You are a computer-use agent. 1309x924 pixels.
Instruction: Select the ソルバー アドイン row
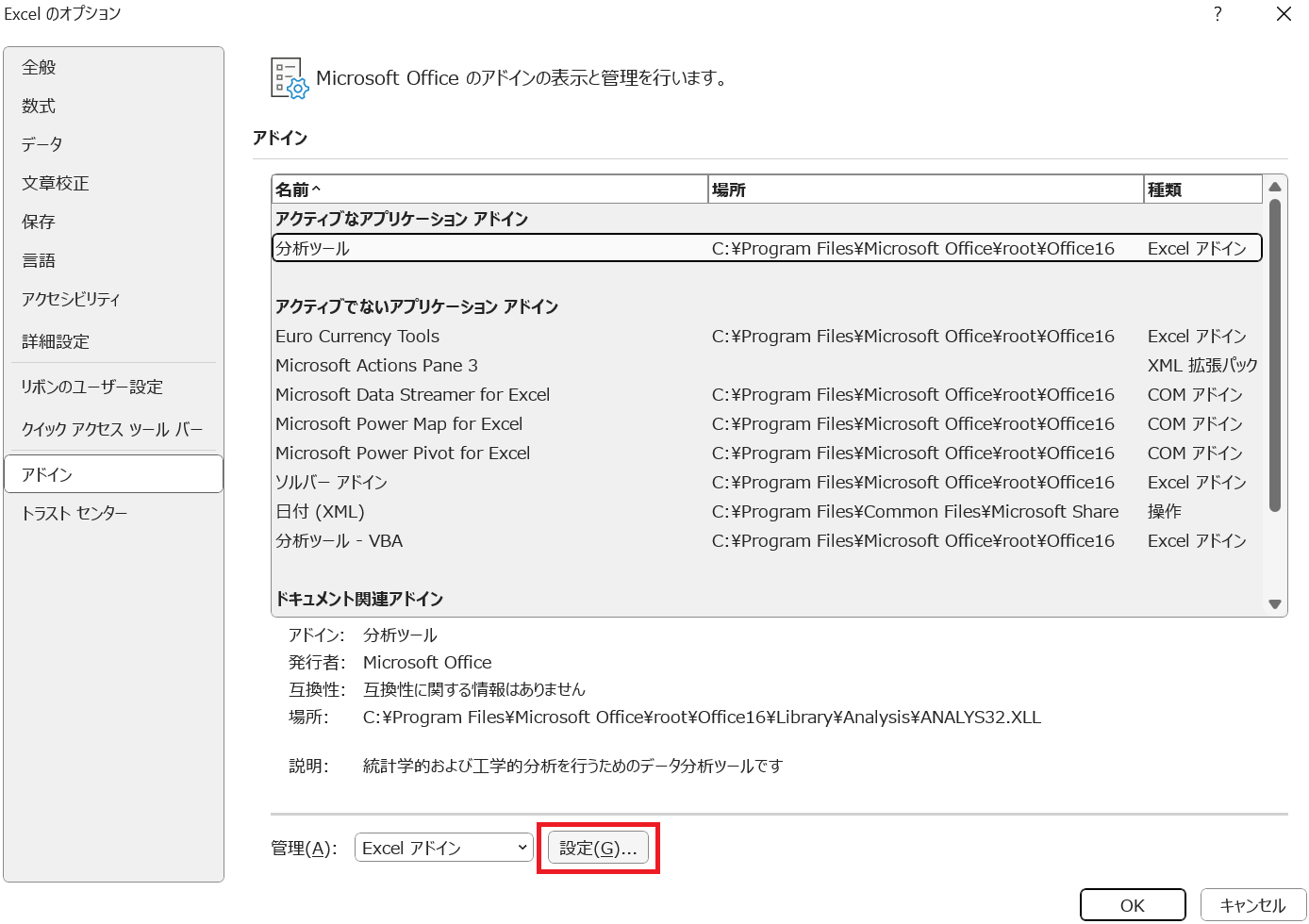pyautogui.click(x=767, y=483)
